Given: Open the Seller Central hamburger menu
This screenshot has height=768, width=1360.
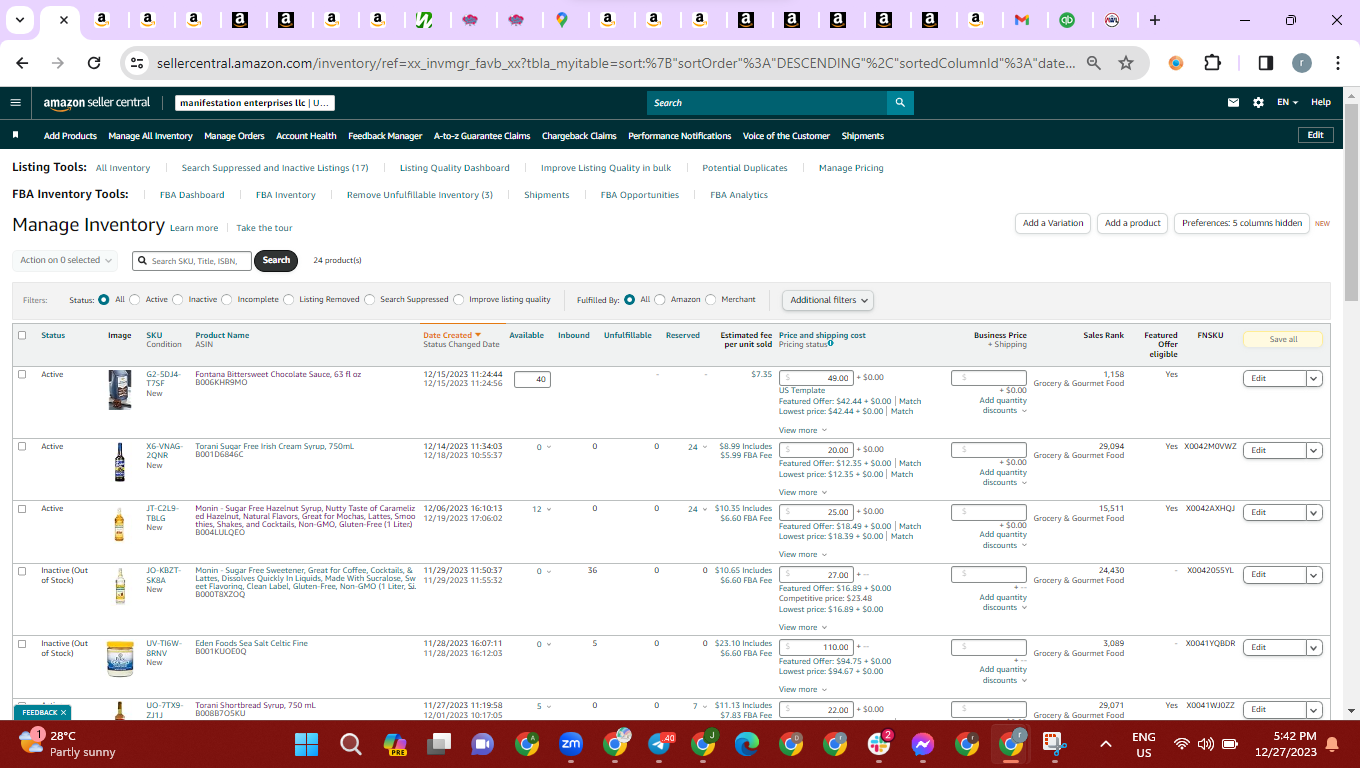Looking at the screenshot, I should pos(15,102).
